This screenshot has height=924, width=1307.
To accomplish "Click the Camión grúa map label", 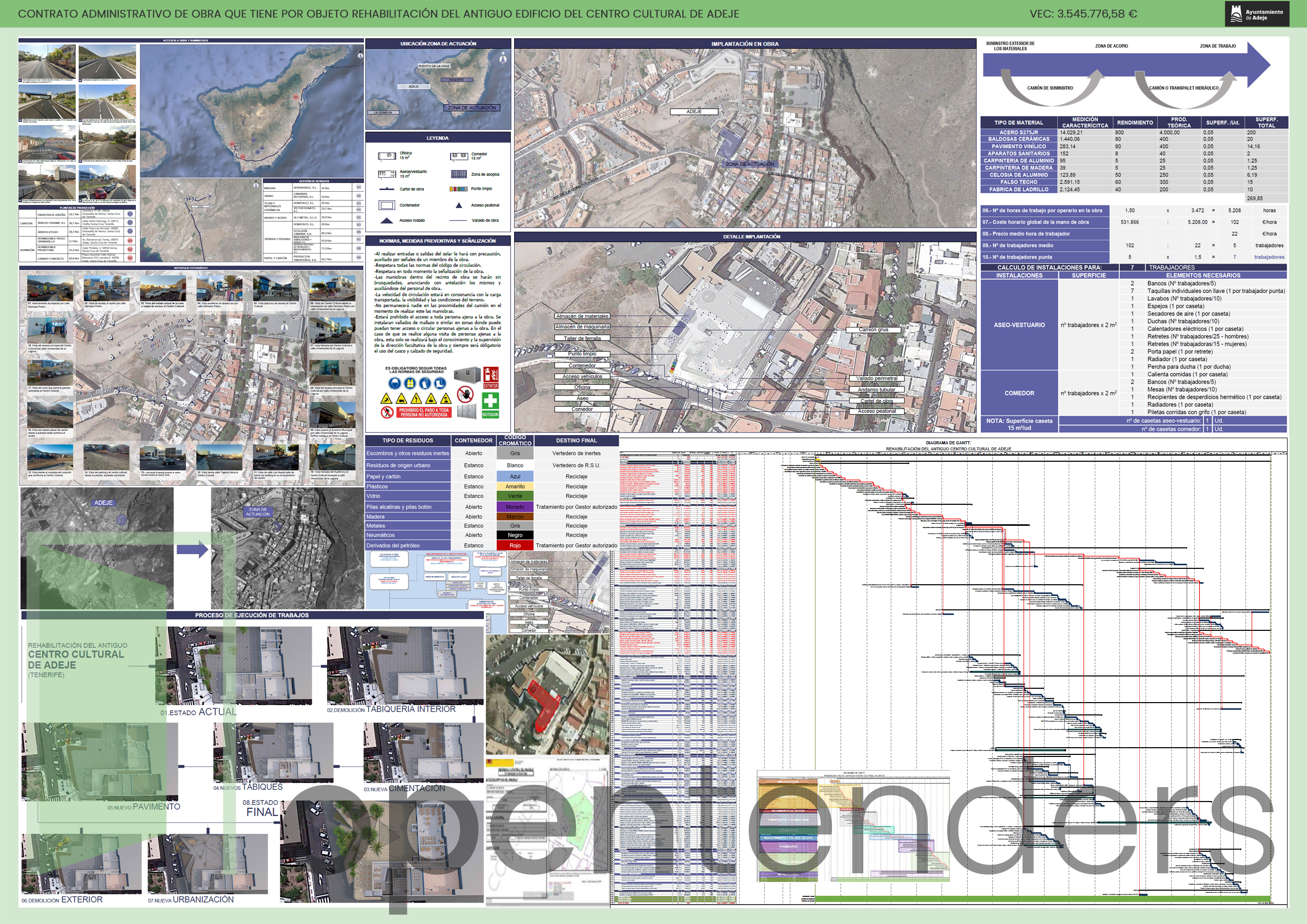I will (x=873, y=330).
